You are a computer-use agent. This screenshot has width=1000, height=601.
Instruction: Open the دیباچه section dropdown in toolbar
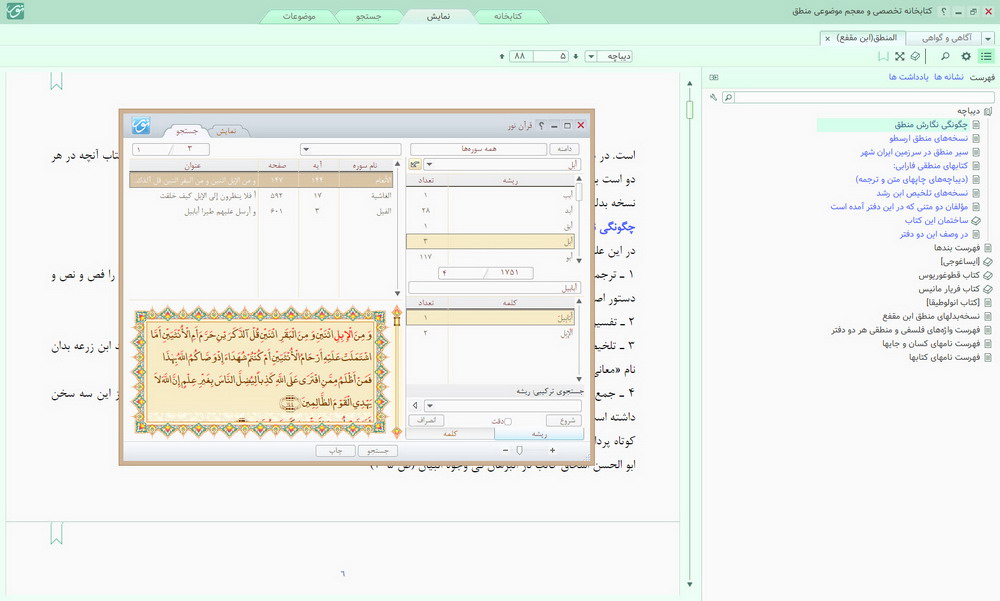point(591,56)
